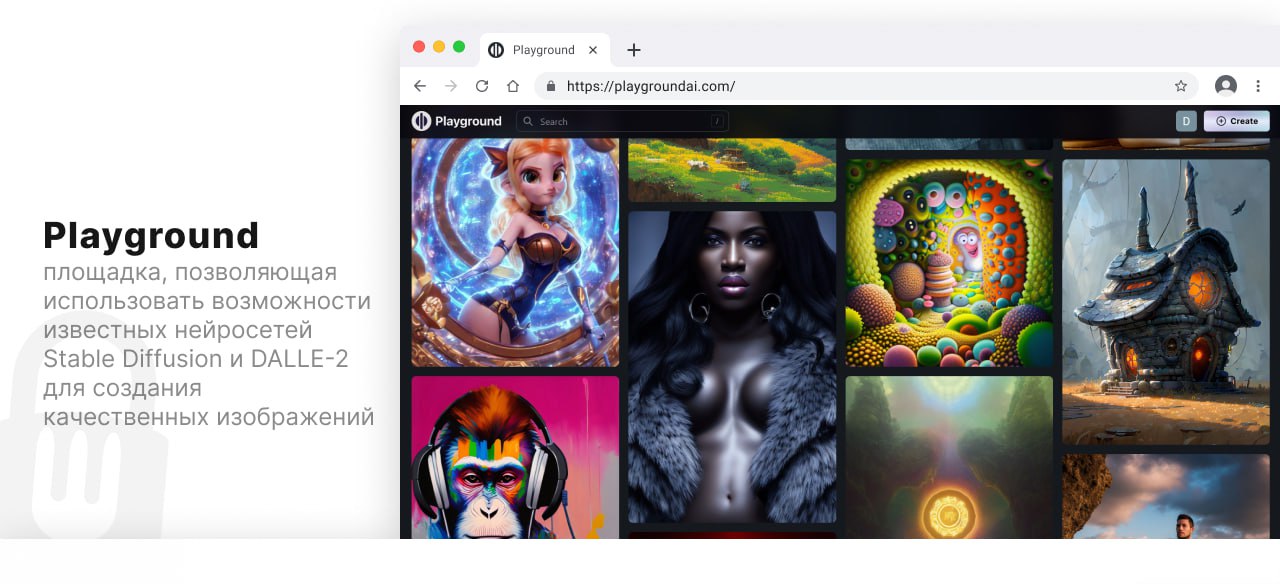The image size is (1280, 584).
Task: Open the user avatar labeled D
Action: pos(1186,121)
